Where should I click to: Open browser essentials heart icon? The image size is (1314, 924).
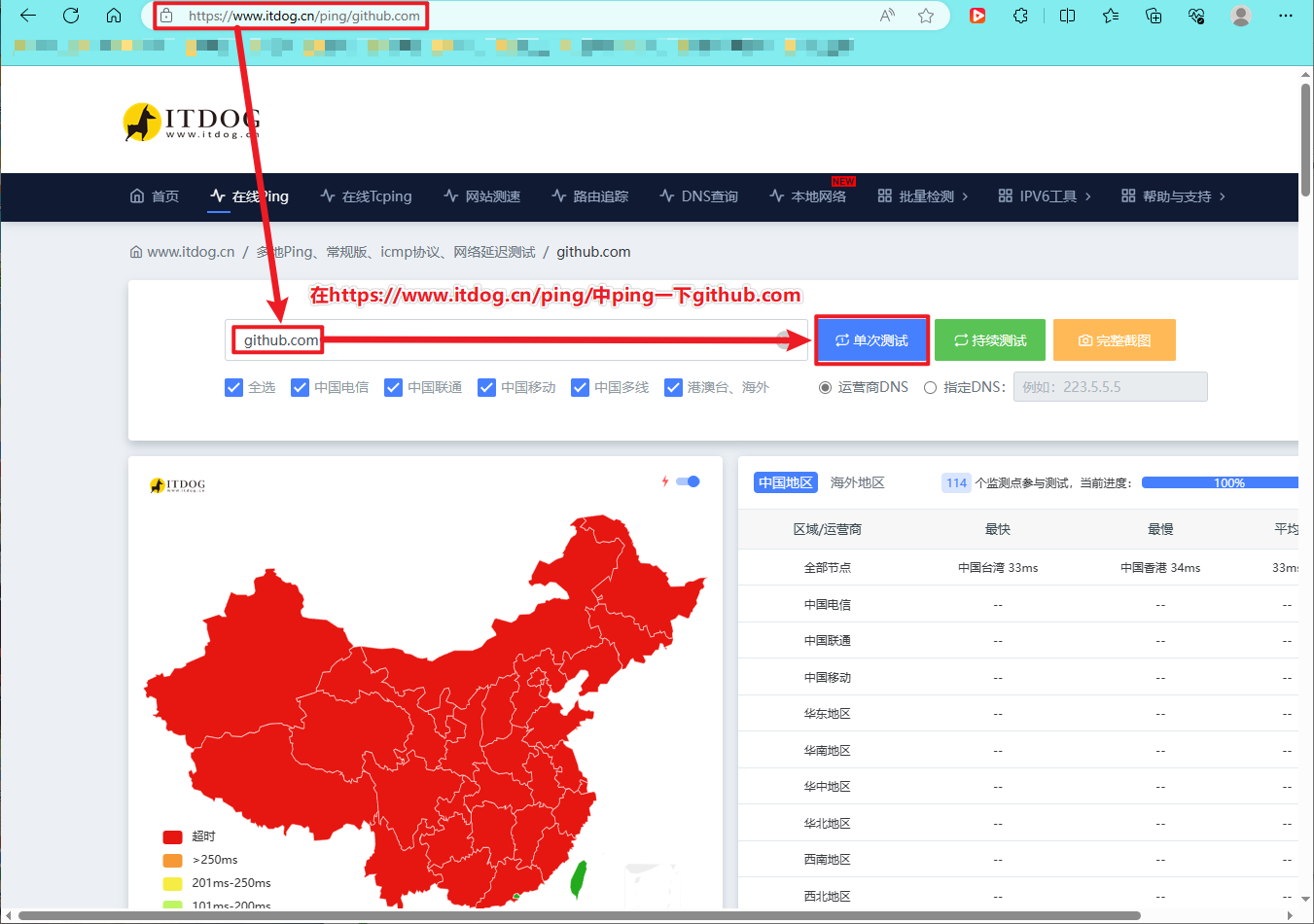[1196, 16]
